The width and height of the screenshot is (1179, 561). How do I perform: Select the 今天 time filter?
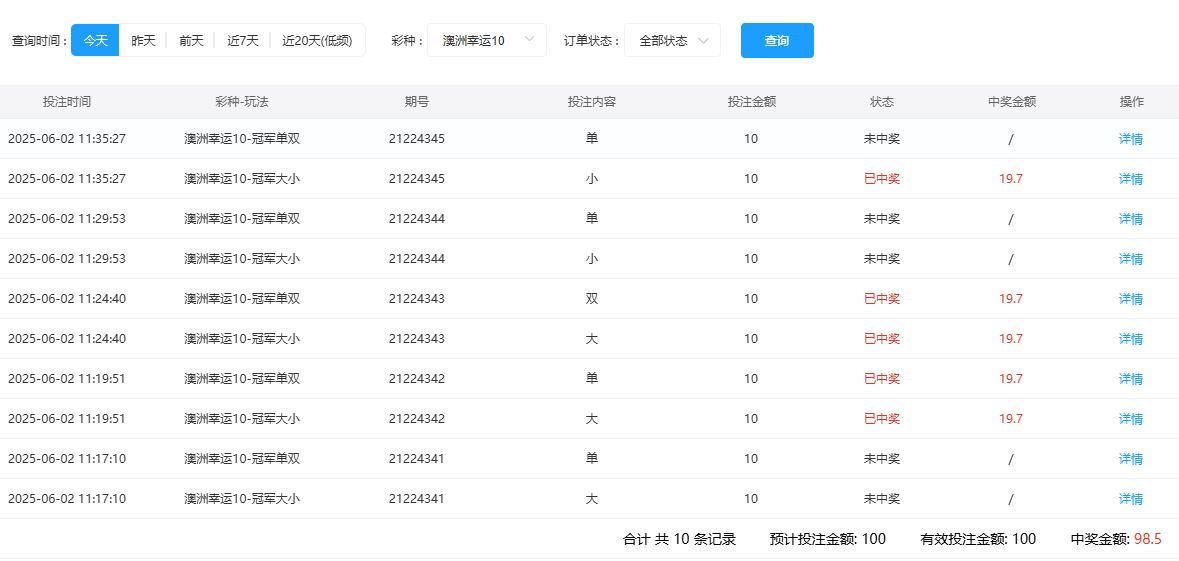pyautogui.click(x=95, y=41)
